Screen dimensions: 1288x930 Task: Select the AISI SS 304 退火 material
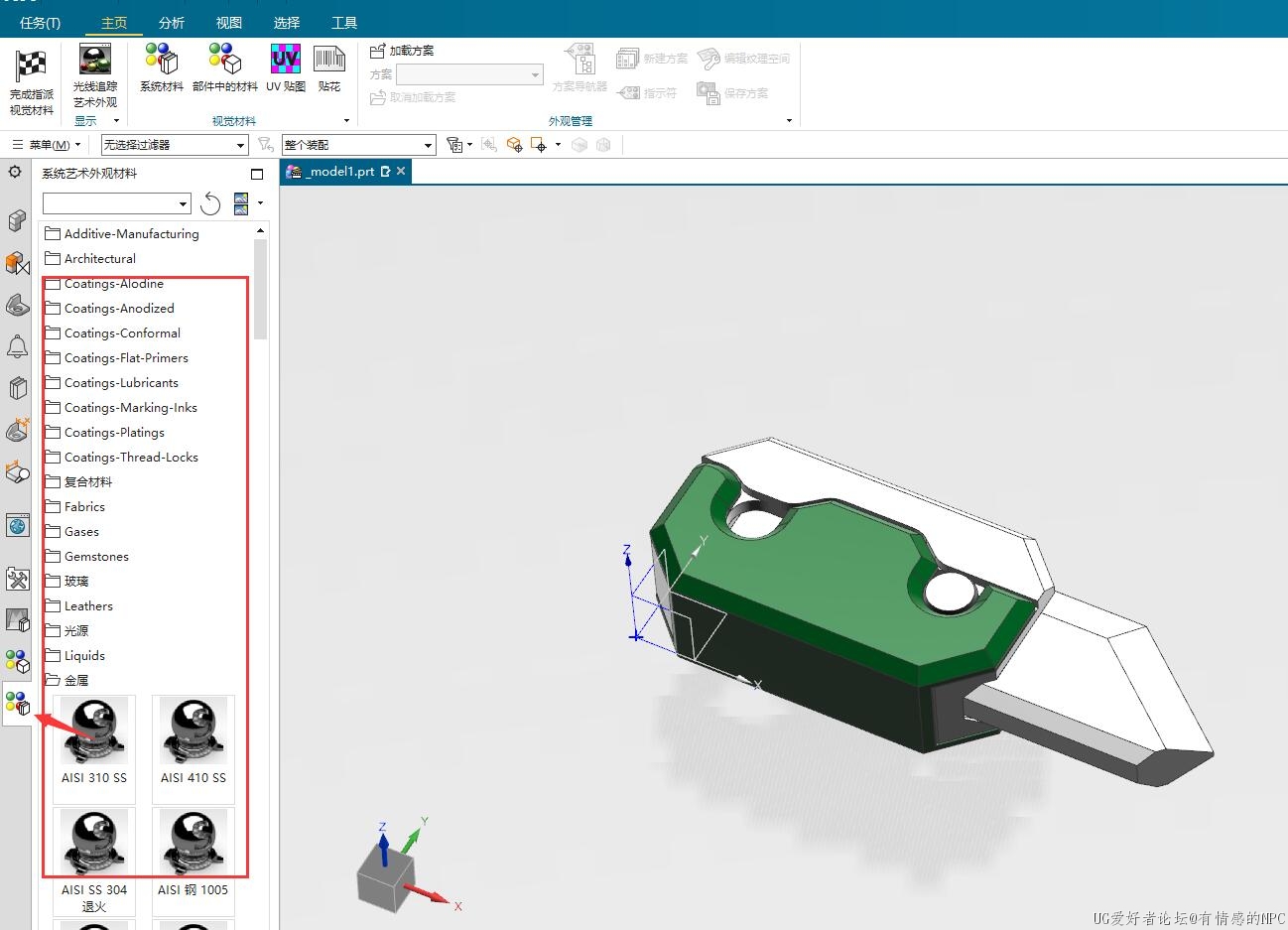click(94, 860)
